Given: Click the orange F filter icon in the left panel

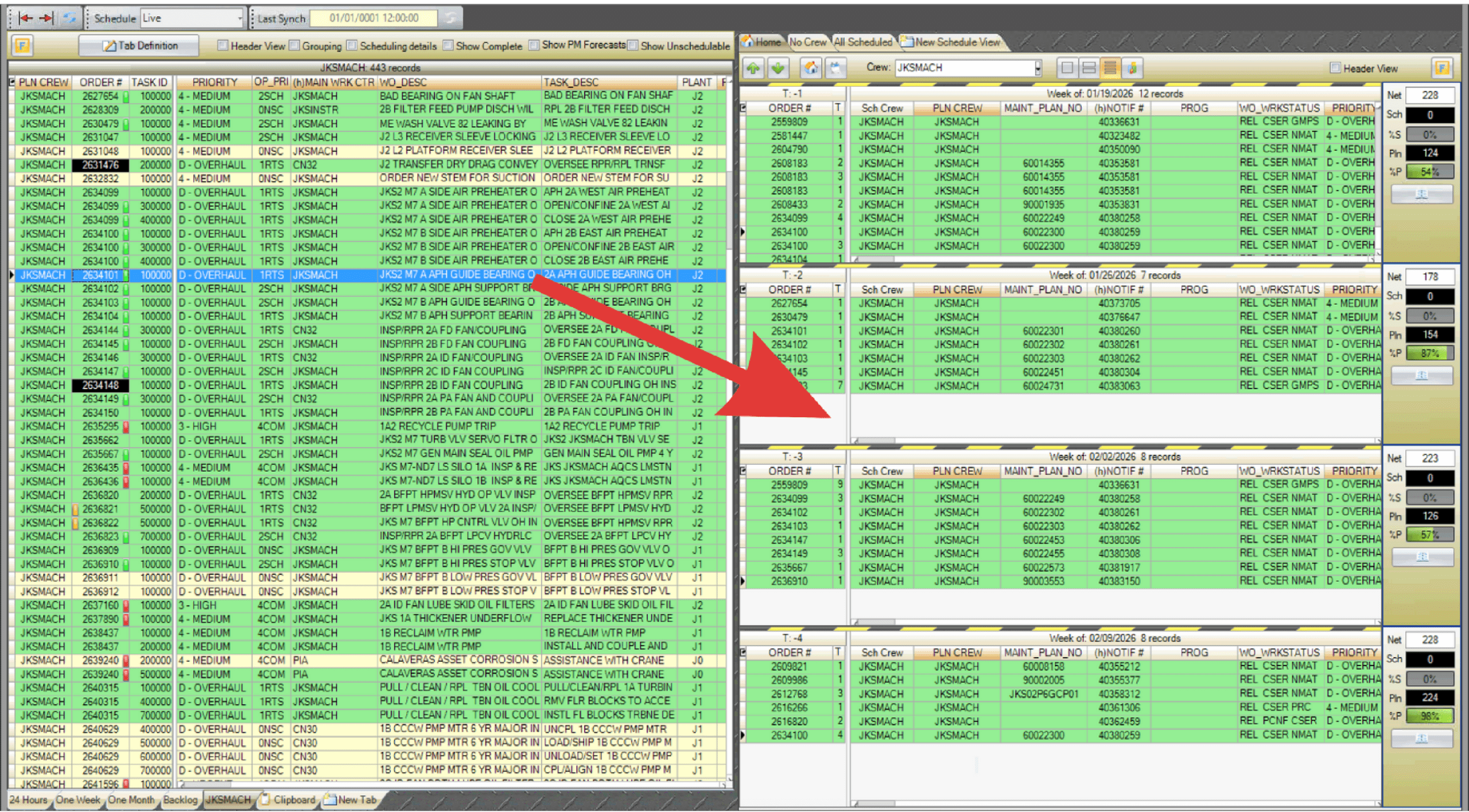Looking at the screenshot, I should (22, 45).
